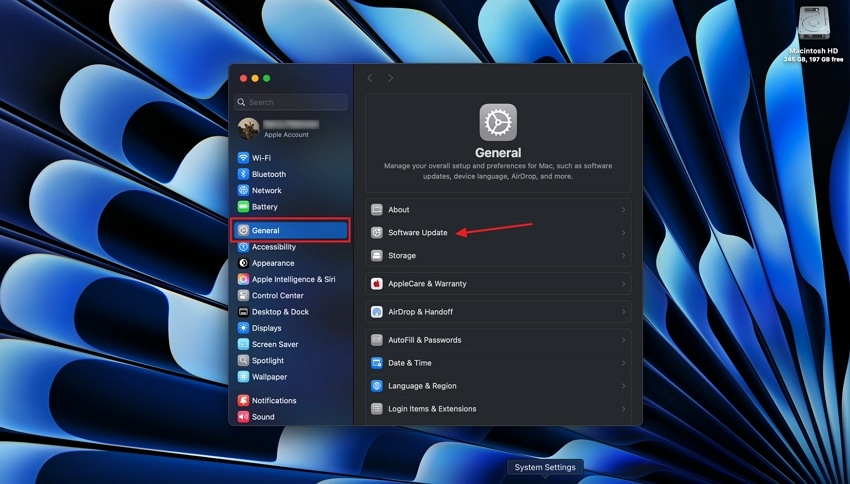This screenshot has height=484, width=850.
Task: Click the Date & Time text label
Action: point(410,363)
